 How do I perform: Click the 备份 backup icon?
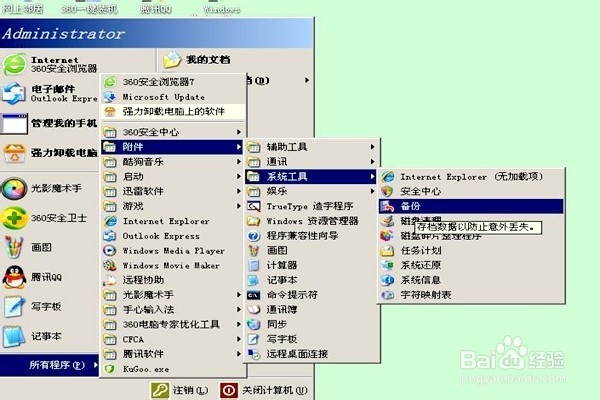tap(387, 206)
